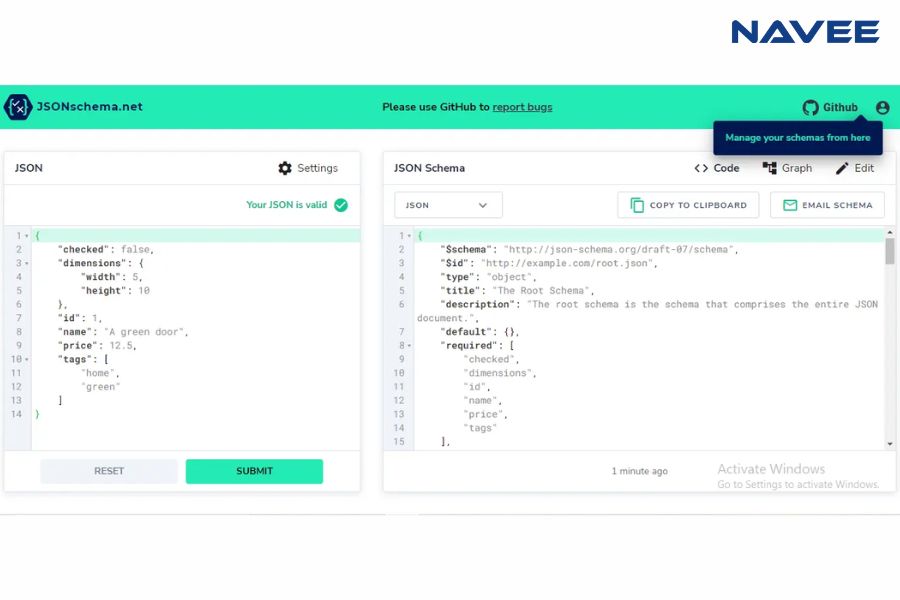The height and width of the screenshot is (600, 900).
Task: Open the Settings label in JSON panel
Action: pyautogui.click(x=317, y=168)
